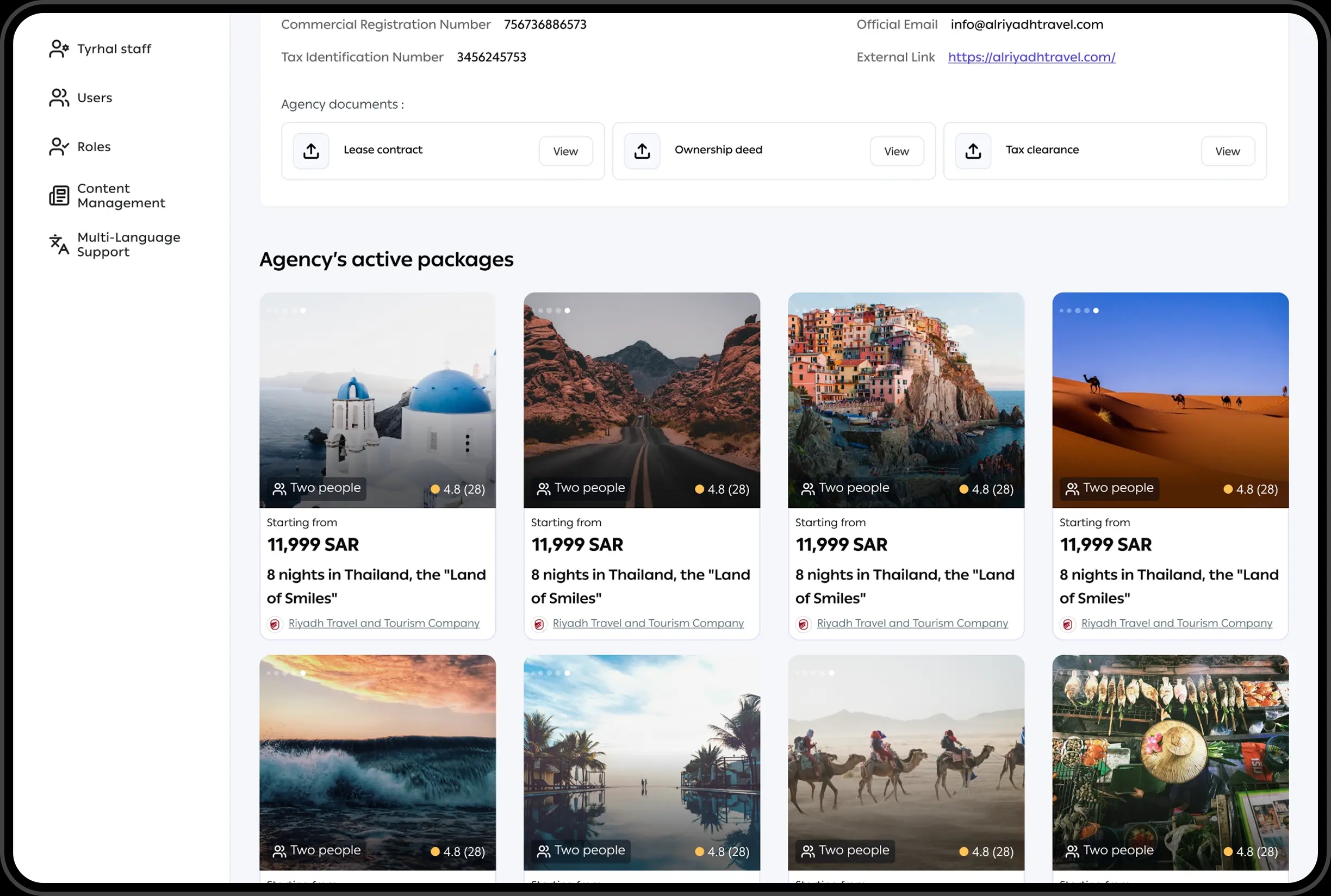View the Lease contract document
Viewport: 1331px width, 896px height.
pos(565,151)
